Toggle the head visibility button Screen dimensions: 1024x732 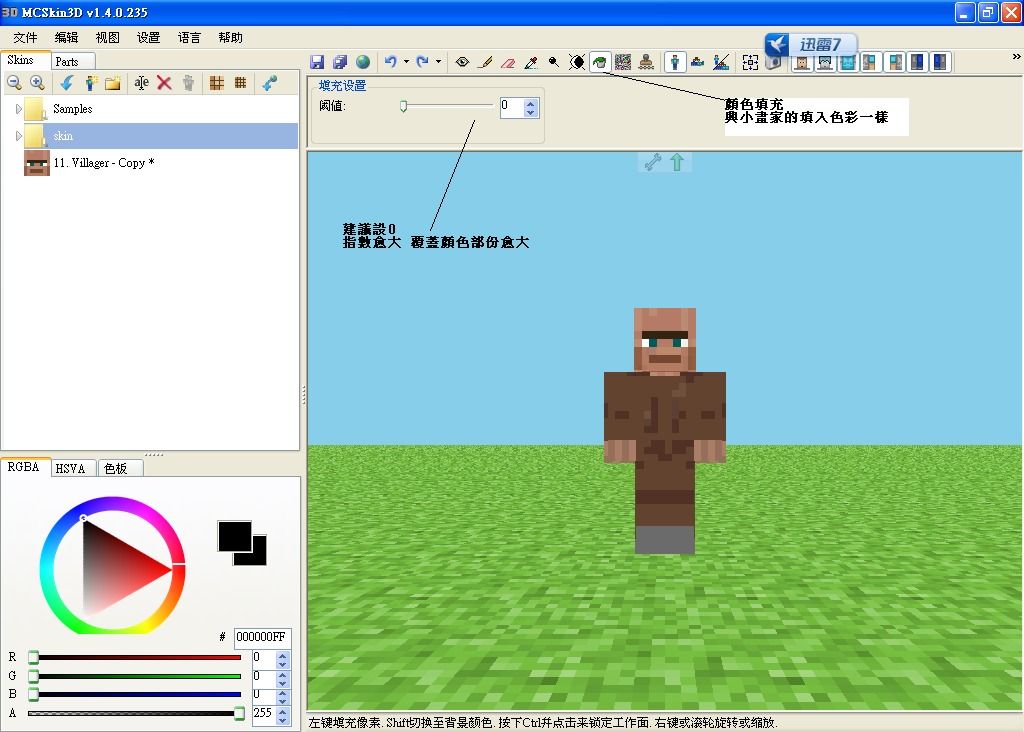801,62
